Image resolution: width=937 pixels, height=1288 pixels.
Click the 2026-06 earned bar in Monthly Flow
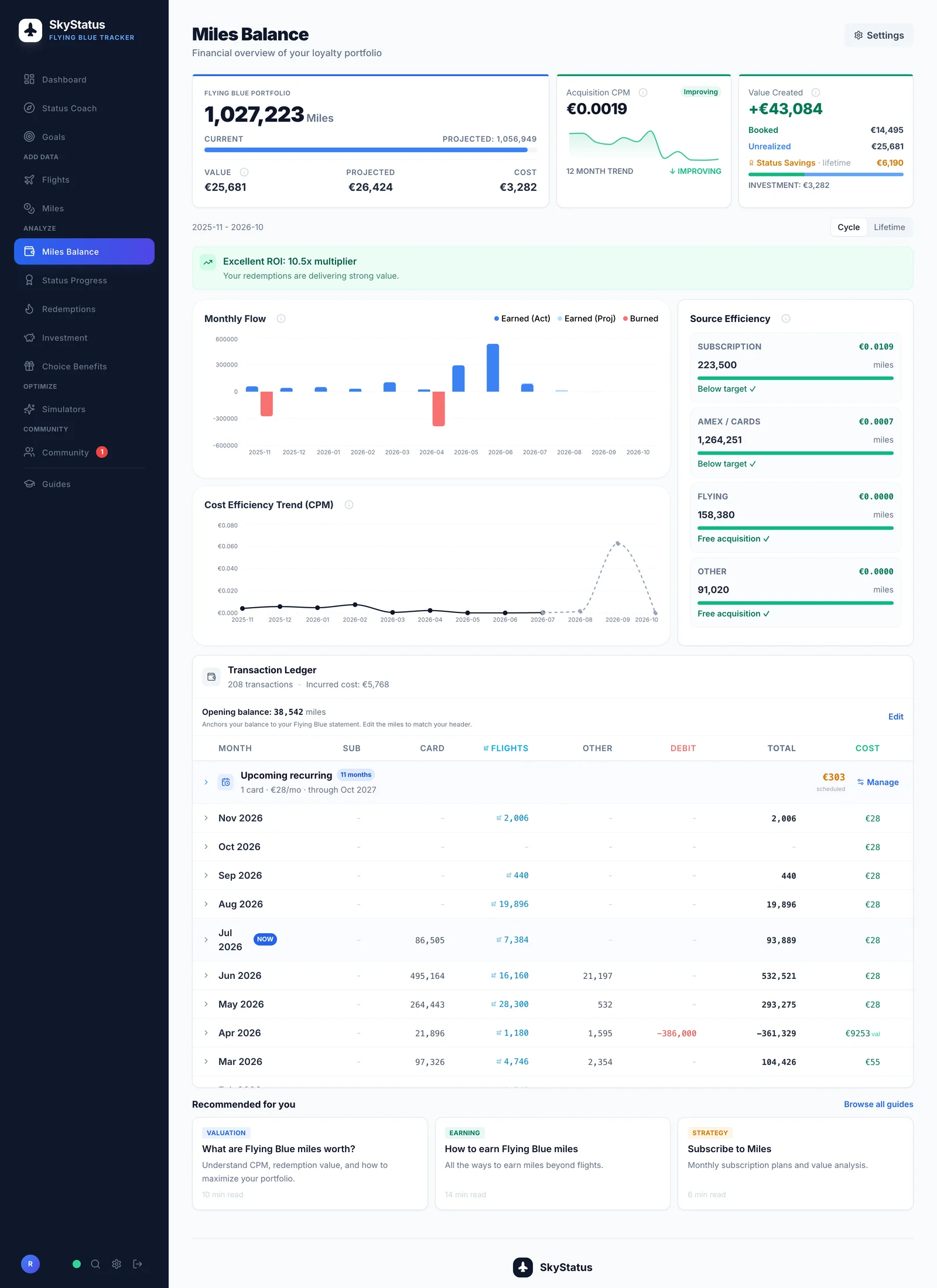click(x=493, y=368)
